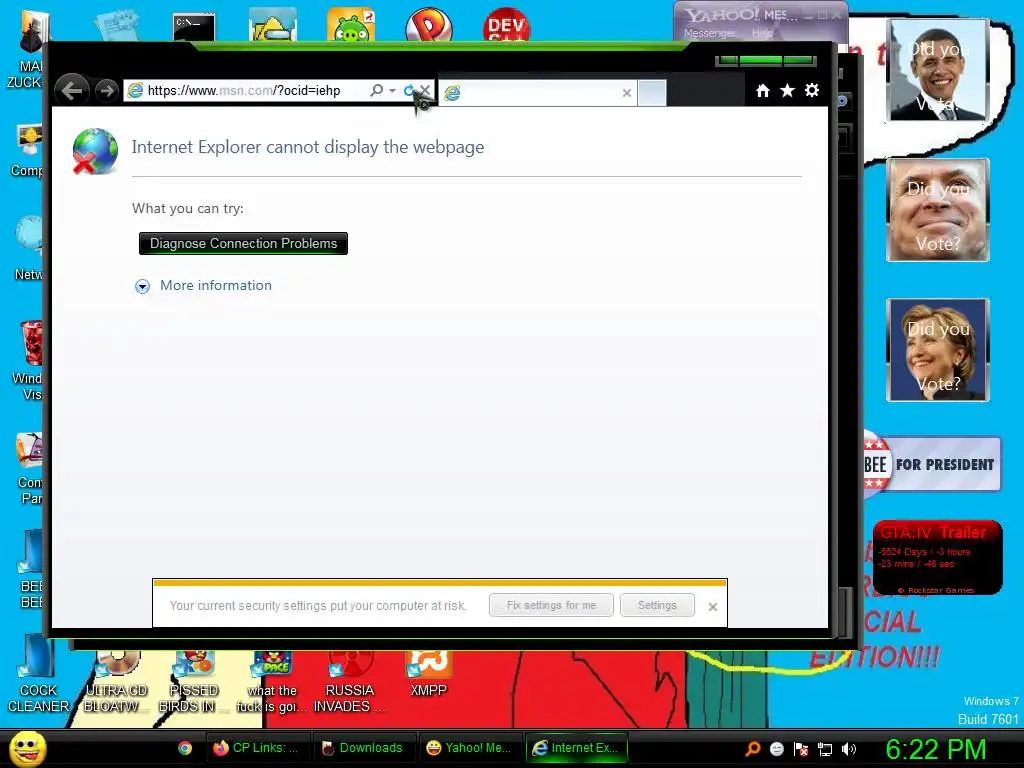Open the DEV desktop icon
1024x768 pixels.
click(x=506, y=25)
